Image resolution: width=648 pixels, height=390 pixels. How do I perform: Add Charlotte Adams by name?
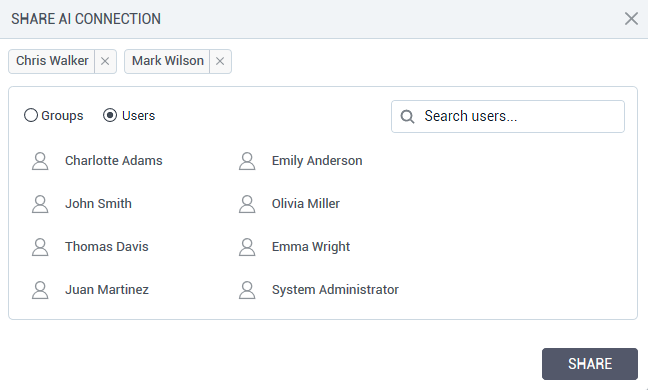coord(114,161)
